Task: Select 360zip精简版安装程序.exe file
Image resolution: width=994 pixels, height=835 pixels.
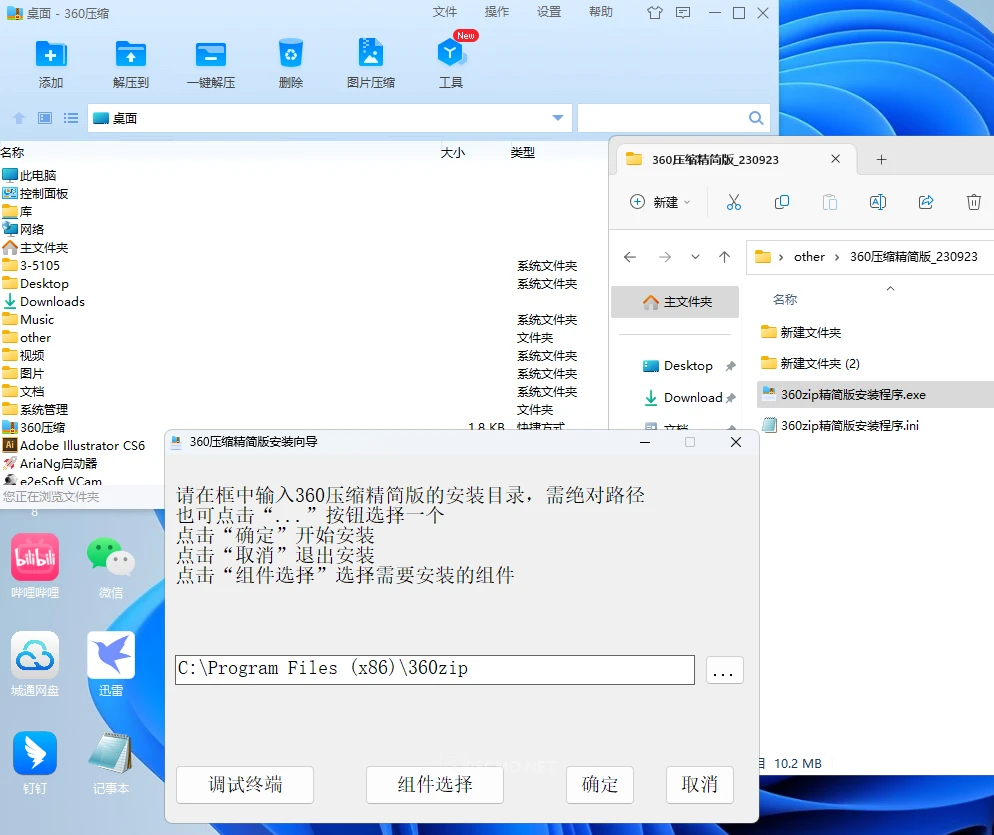Action: click(x=875, y=394)
